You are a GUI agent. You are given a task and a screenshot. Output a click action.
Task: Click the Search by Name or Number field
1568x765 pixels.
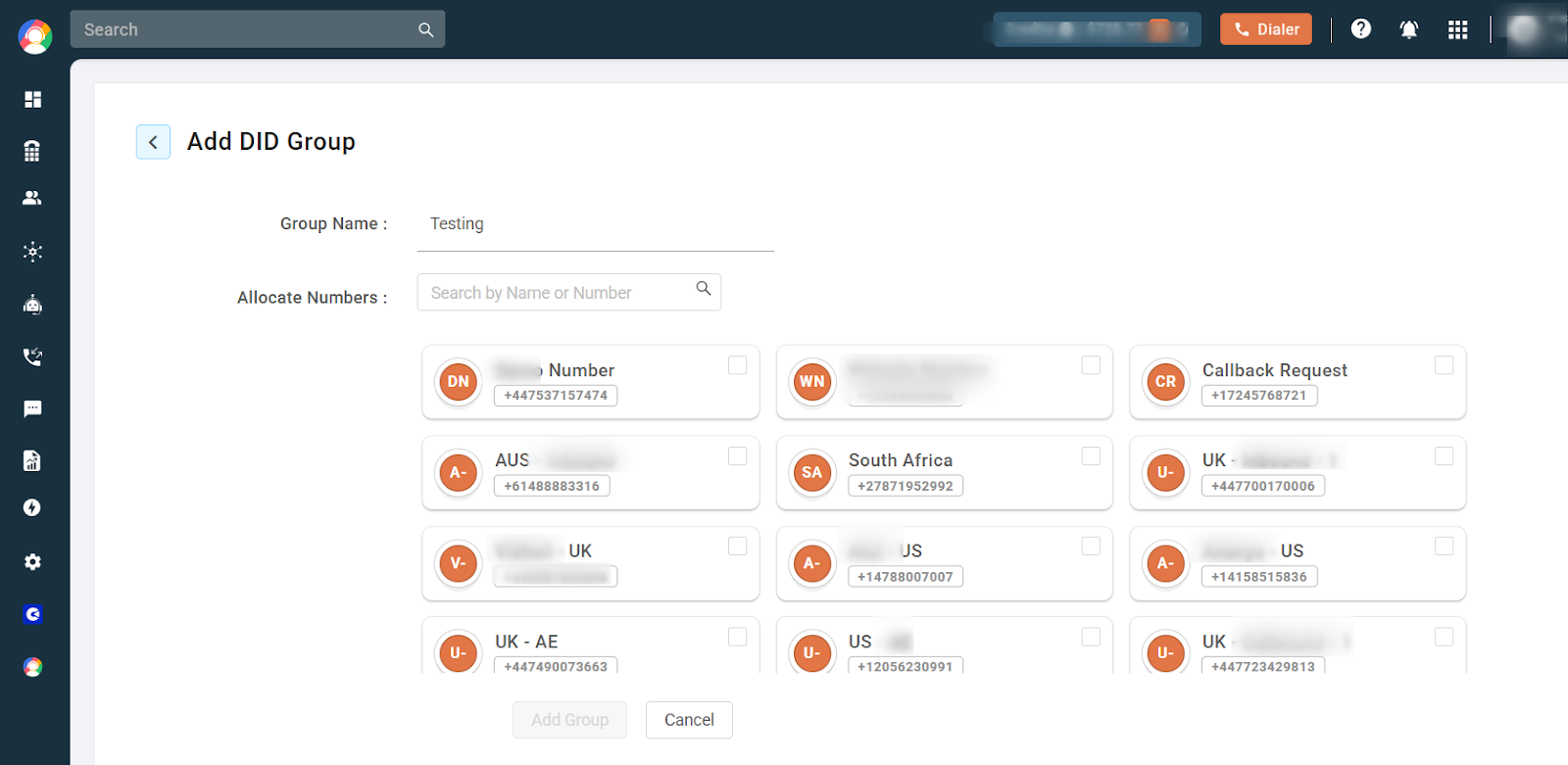(569, 292)
